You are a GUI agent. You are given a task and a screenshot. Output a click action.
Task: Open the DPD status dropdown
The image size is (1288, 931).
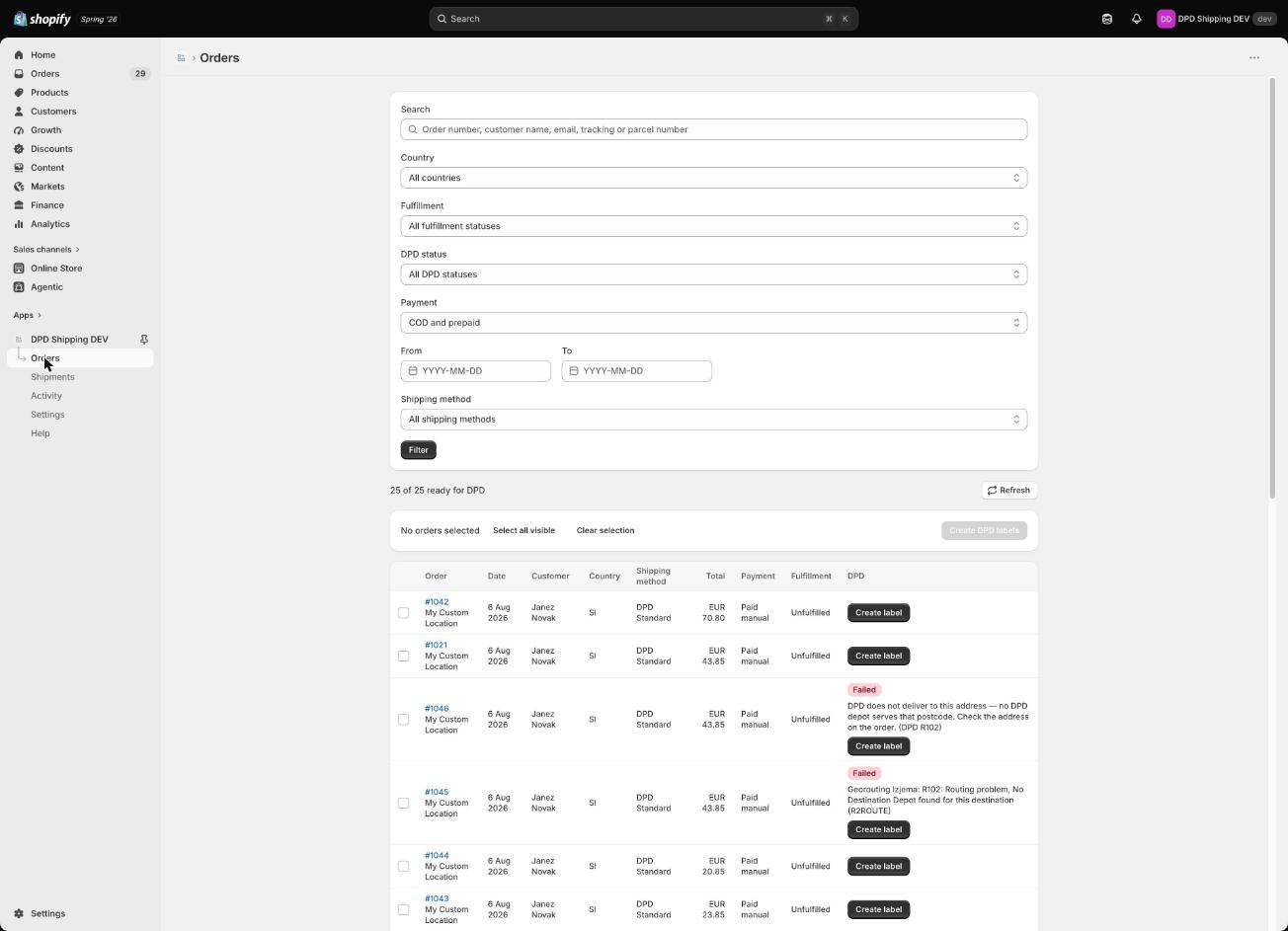[713, 274]
